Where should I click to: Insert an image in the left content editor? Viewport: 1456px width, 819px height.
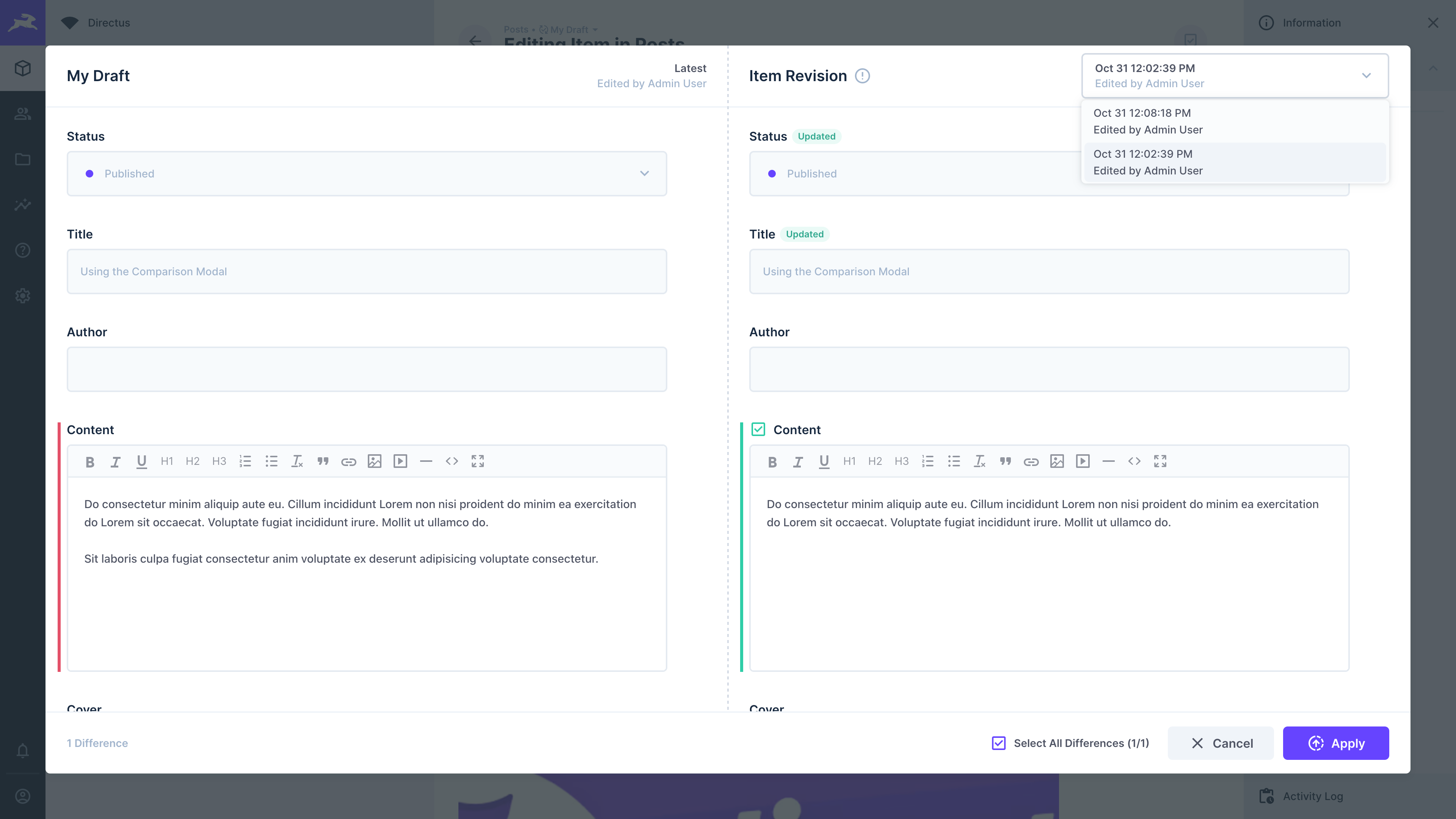pyautogui.click(x=374, y=461)
